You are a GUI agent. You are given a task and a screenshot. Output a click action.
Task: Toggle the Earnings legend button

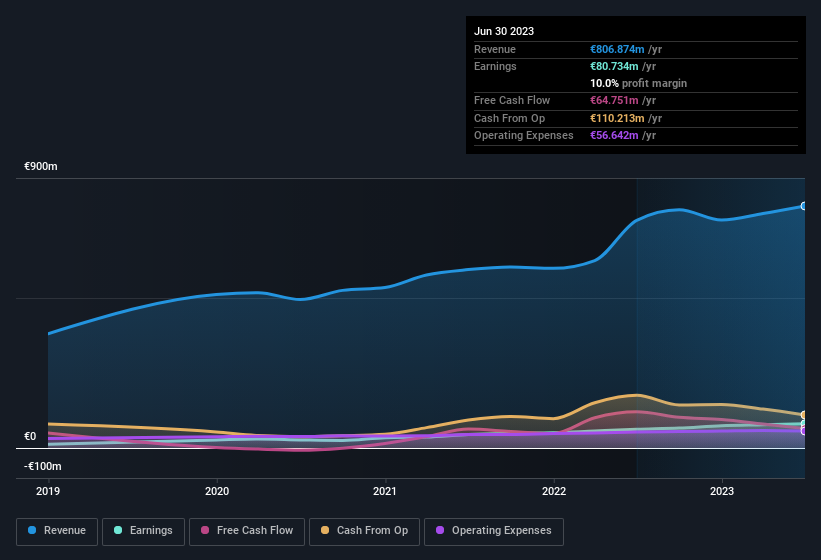click(143, 531)
